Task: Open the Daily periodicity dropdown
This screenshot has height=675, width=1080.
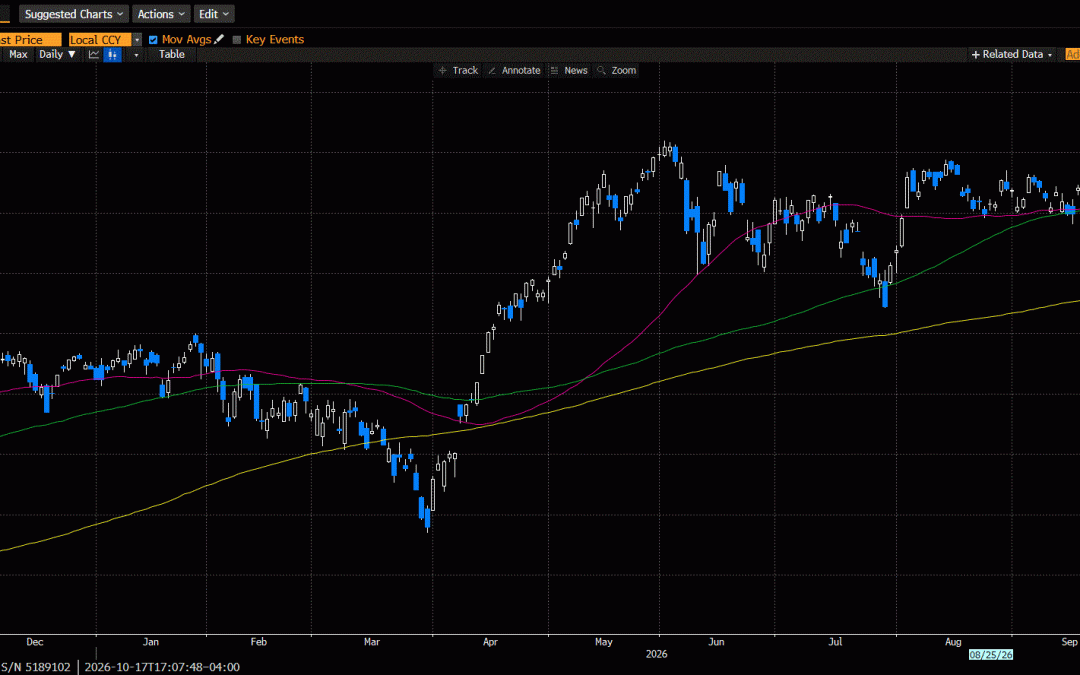Action: coord(57,54)
